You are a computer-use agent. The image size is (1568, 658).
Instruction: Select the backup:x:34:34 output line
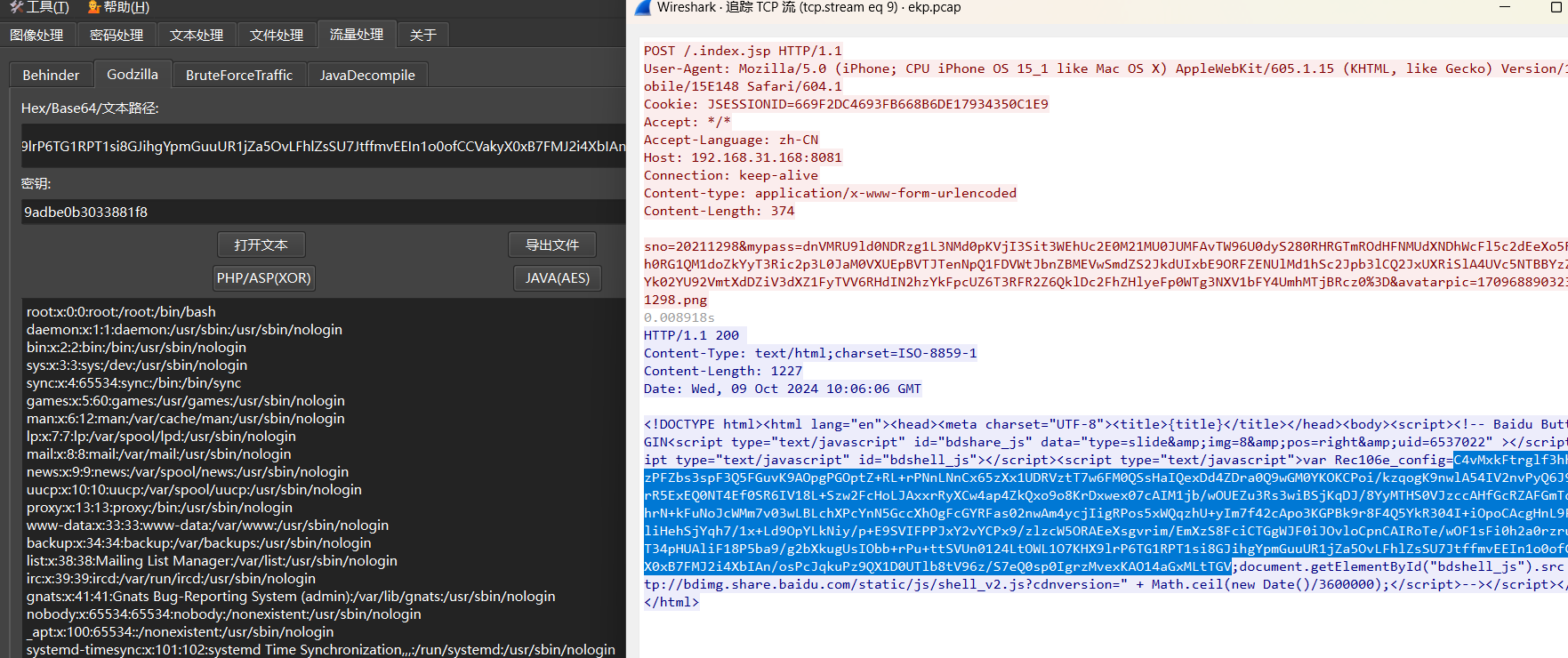tap(199, 542)
